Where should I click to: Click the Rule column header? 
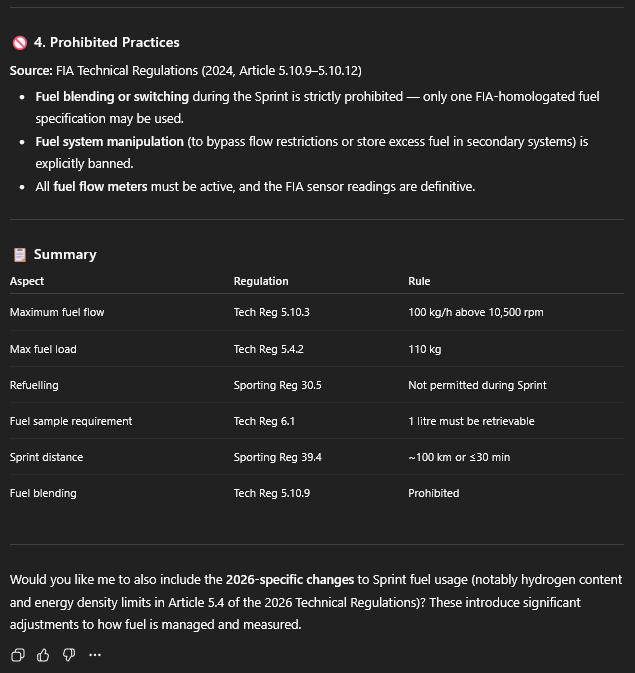pyautogui.click(x=419, y=281)
